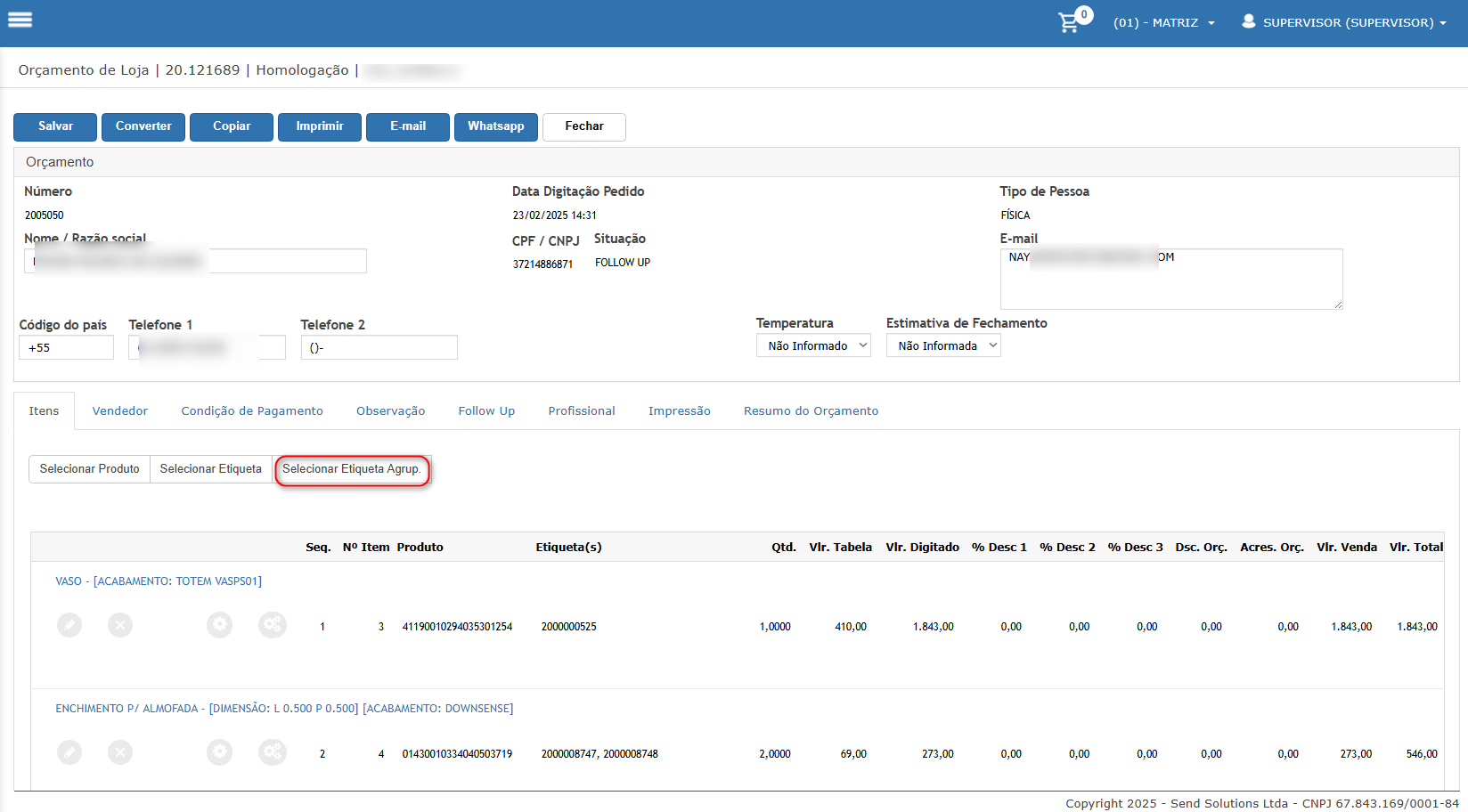This screenshot has height=812, width=1468.
Task: Click the multiple gears icon for ENCHIMENTO item
Action: click(x=273, y=752)
